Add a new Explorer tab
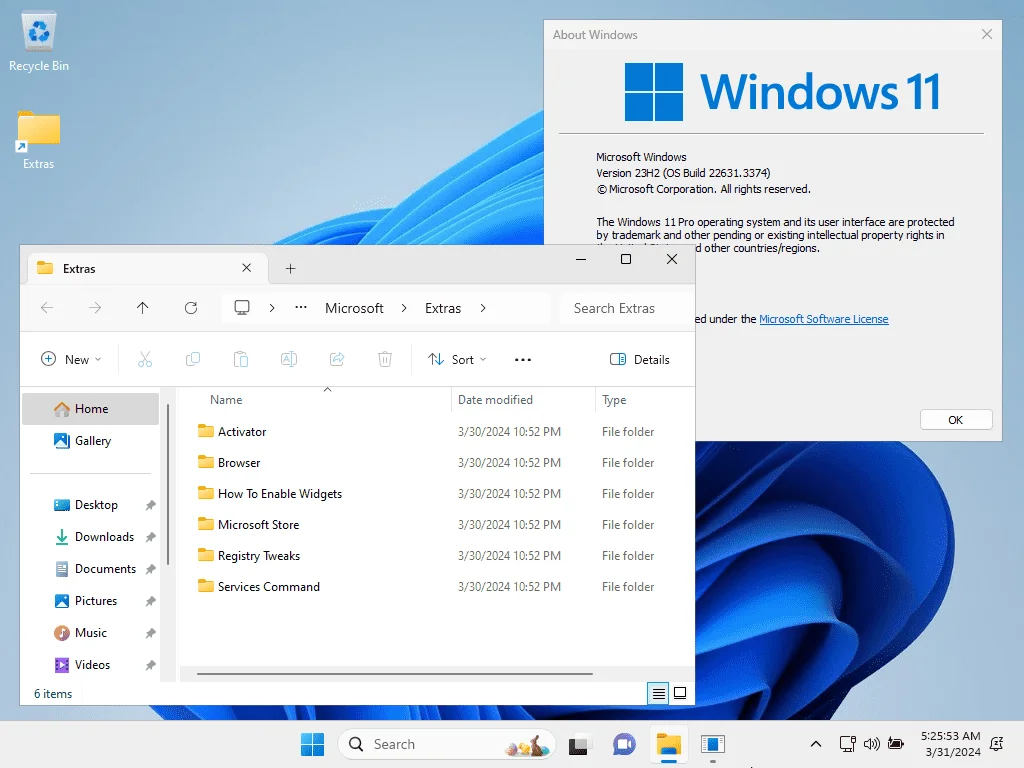The width and height of the screenshot is (1024, 768). pyautogui.click(x=291, y=268)
